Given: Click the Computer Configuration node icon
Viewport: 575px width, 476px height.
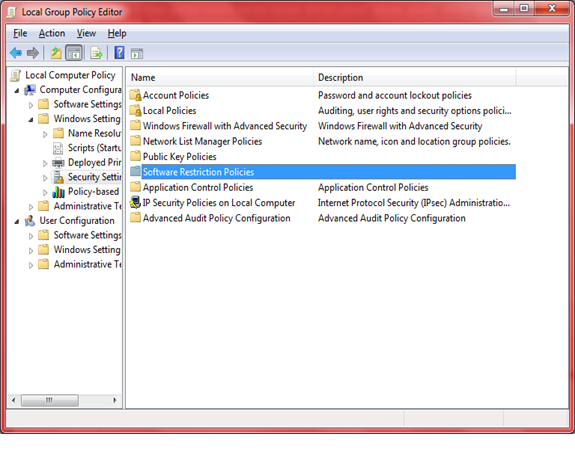Looking at the screenshot, I should [x=30, y=90].
